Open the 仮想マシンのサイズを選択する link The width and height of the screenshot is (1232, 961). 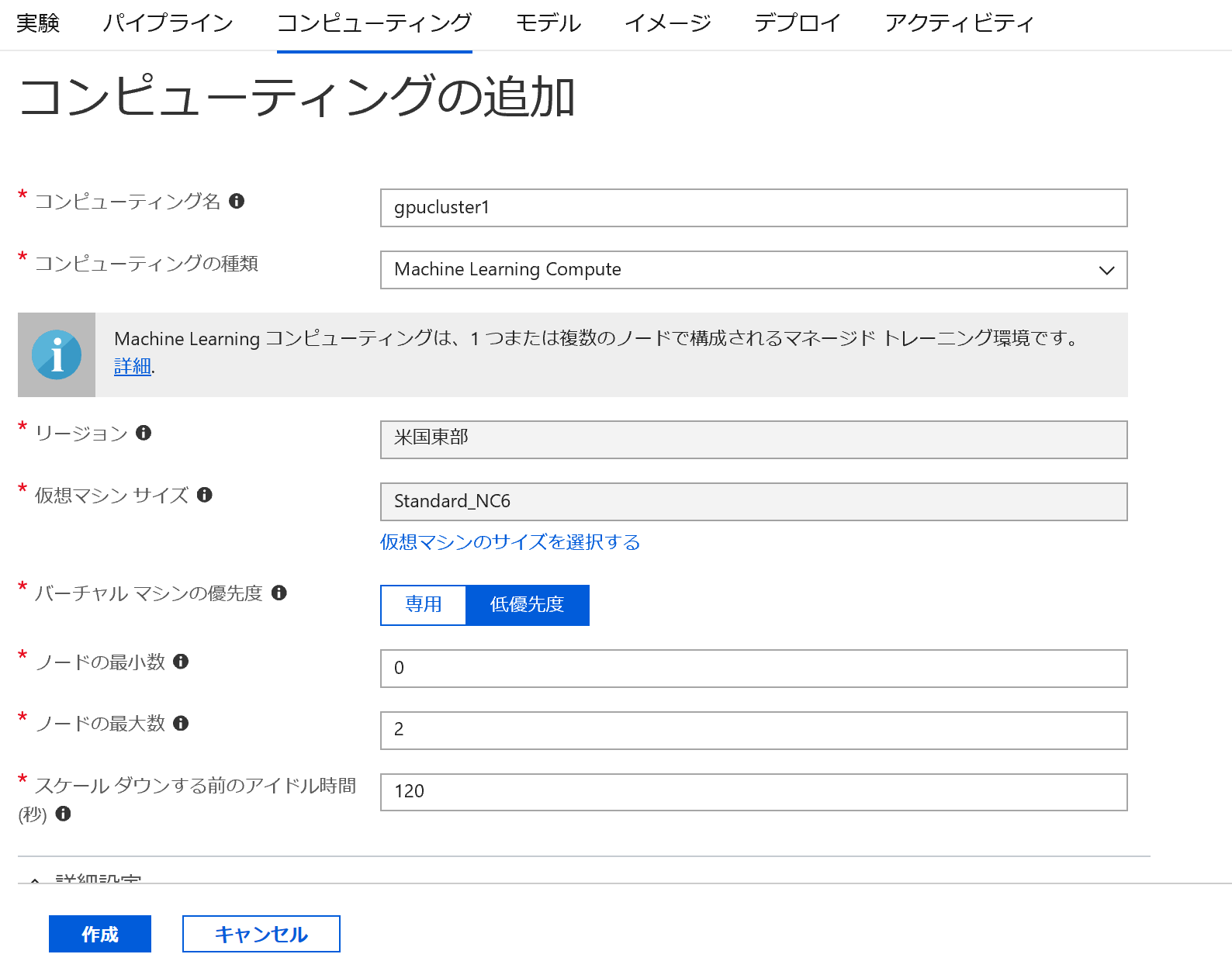510,542
